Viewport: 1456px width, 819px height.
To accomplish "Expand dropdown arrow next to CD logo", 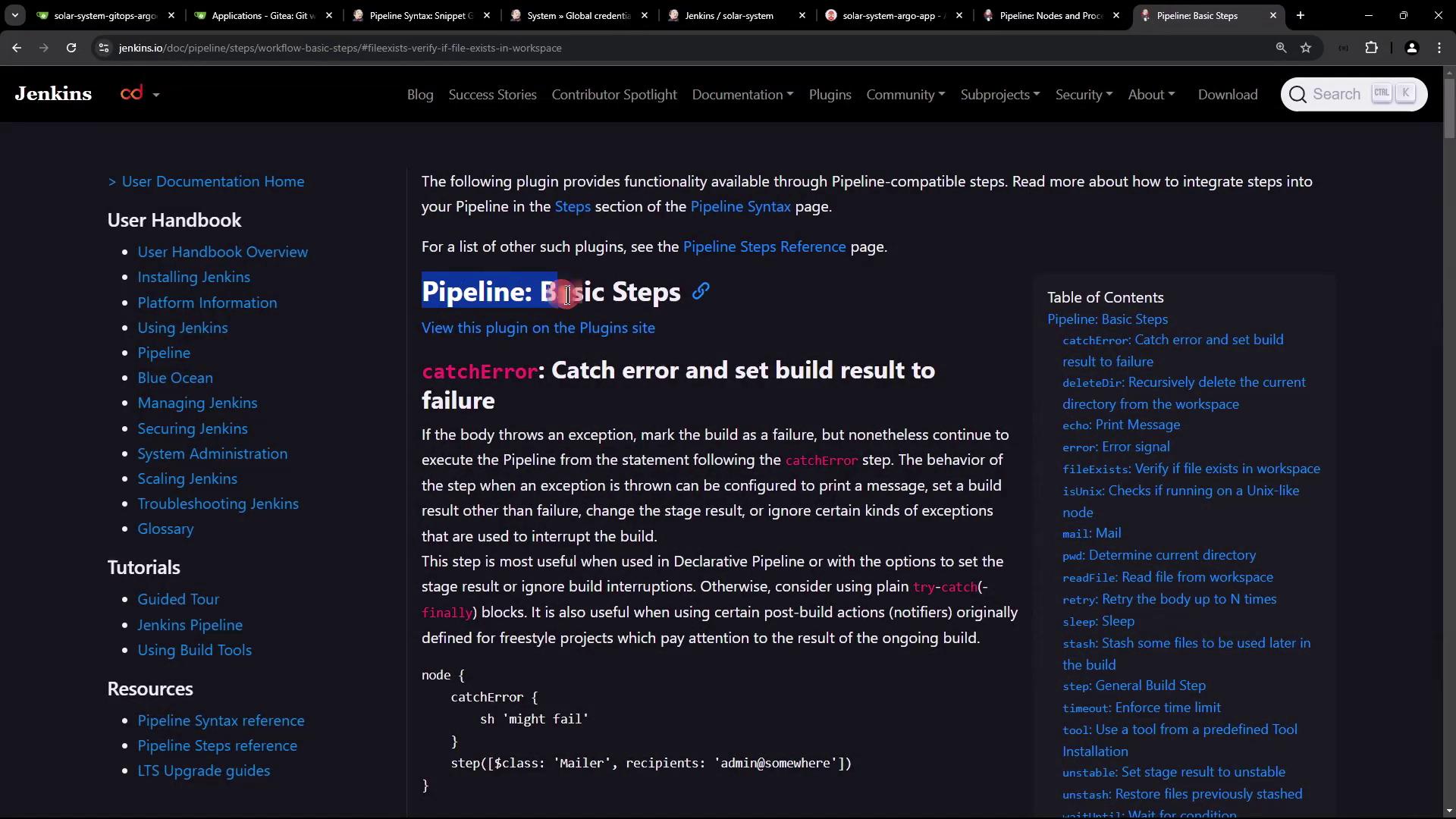I will (156, 95).
